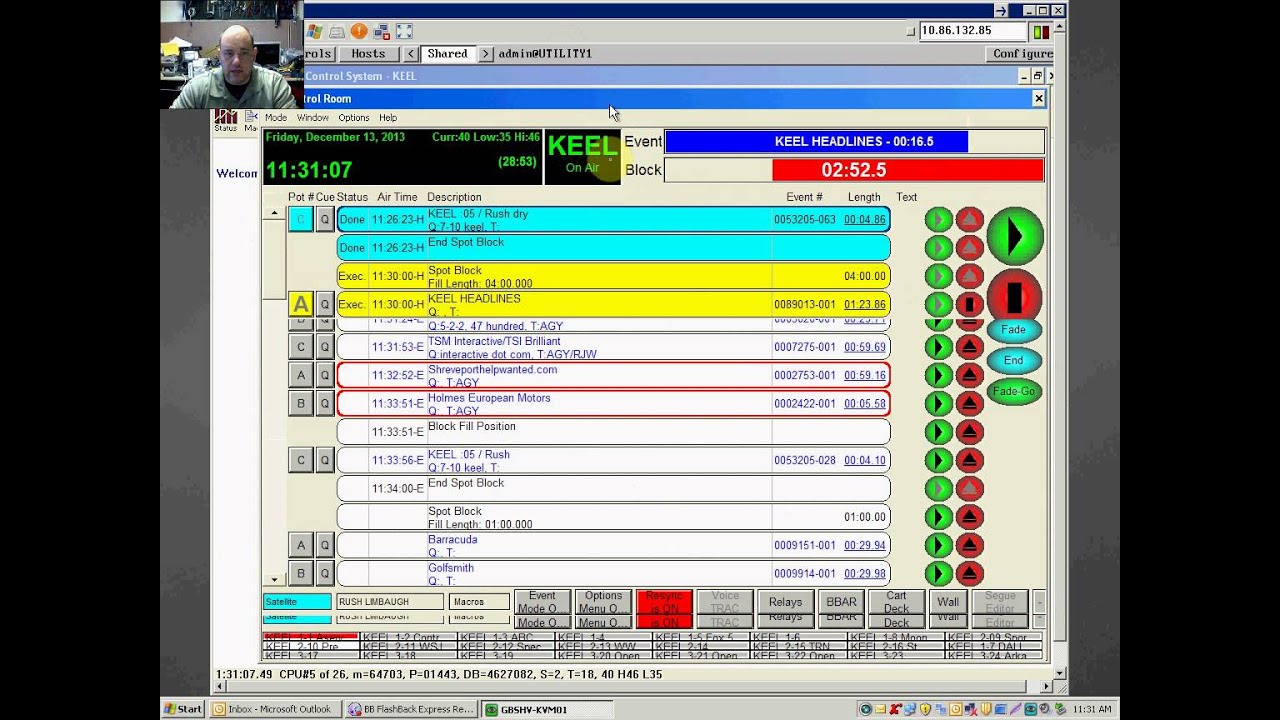Open Inbox - Microsoft Outlook taskbar item
Image resolution: width=1280 pixels, height=720 pixels.
276,709
